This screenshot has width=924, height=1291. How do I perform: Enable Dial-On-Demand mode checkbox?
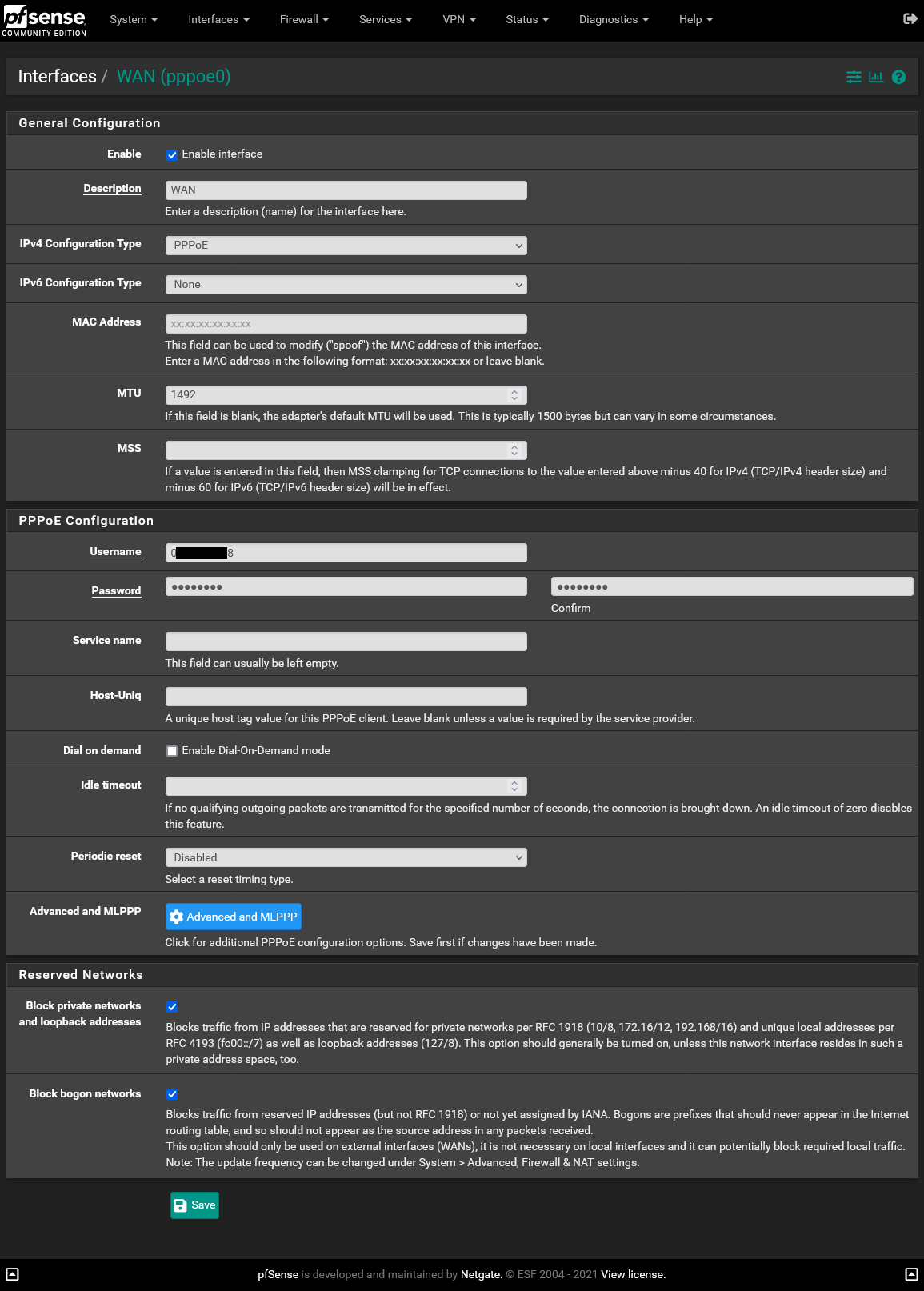tap(172, 751)
